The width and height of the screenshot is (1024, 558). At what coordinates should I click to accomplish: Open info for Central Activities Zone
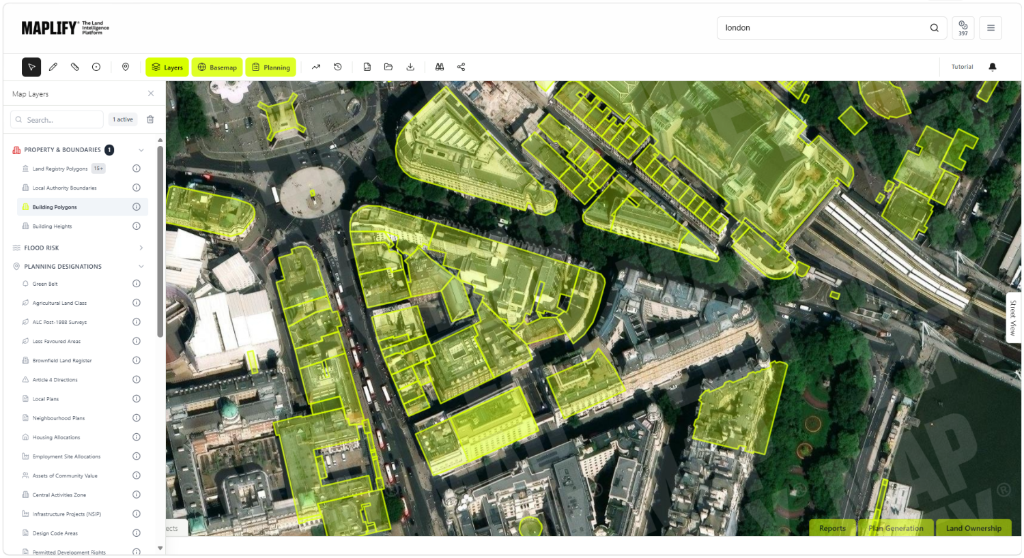point(136,495)
